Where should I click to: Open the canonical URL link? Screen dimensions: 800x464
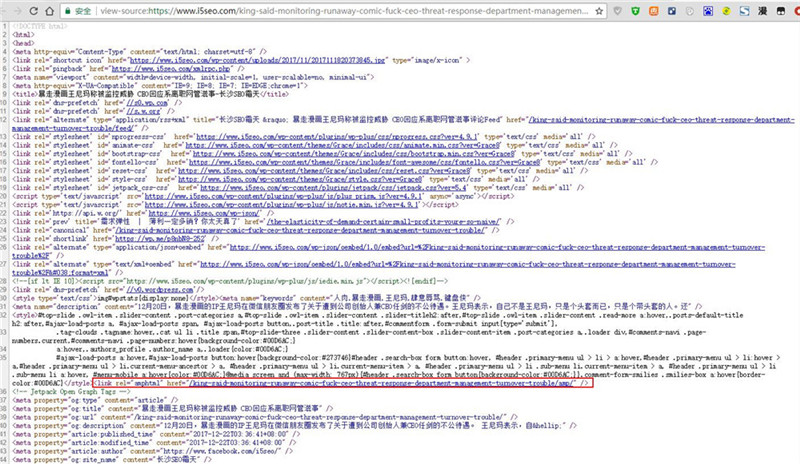click(x=301, y=230)
